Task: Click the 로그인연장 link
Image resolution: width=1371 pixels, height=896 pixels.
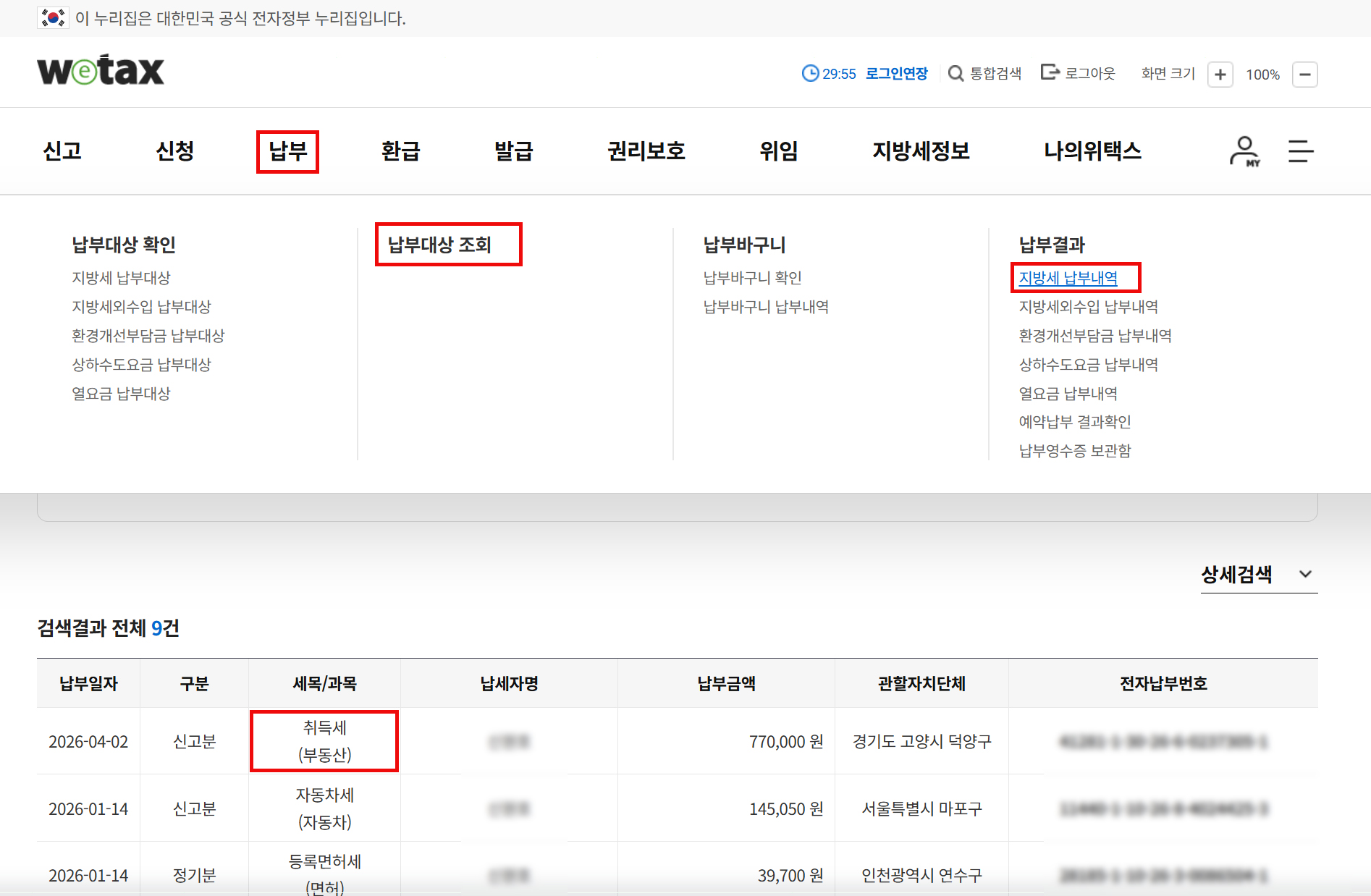Action: [896, 74]
